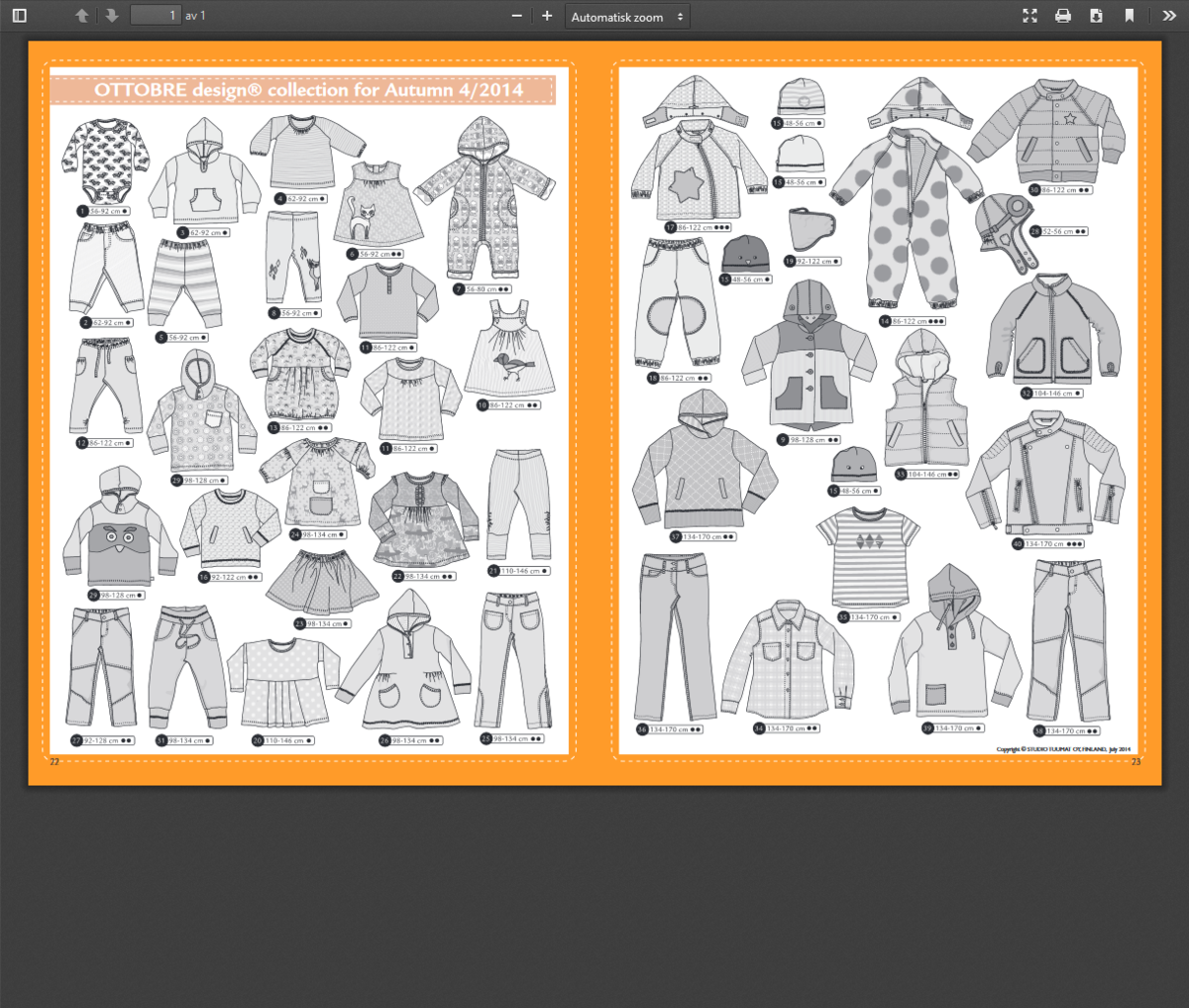Click the page number input field
Viewport: 1189px width, 1008px height.
pos(156,16)
